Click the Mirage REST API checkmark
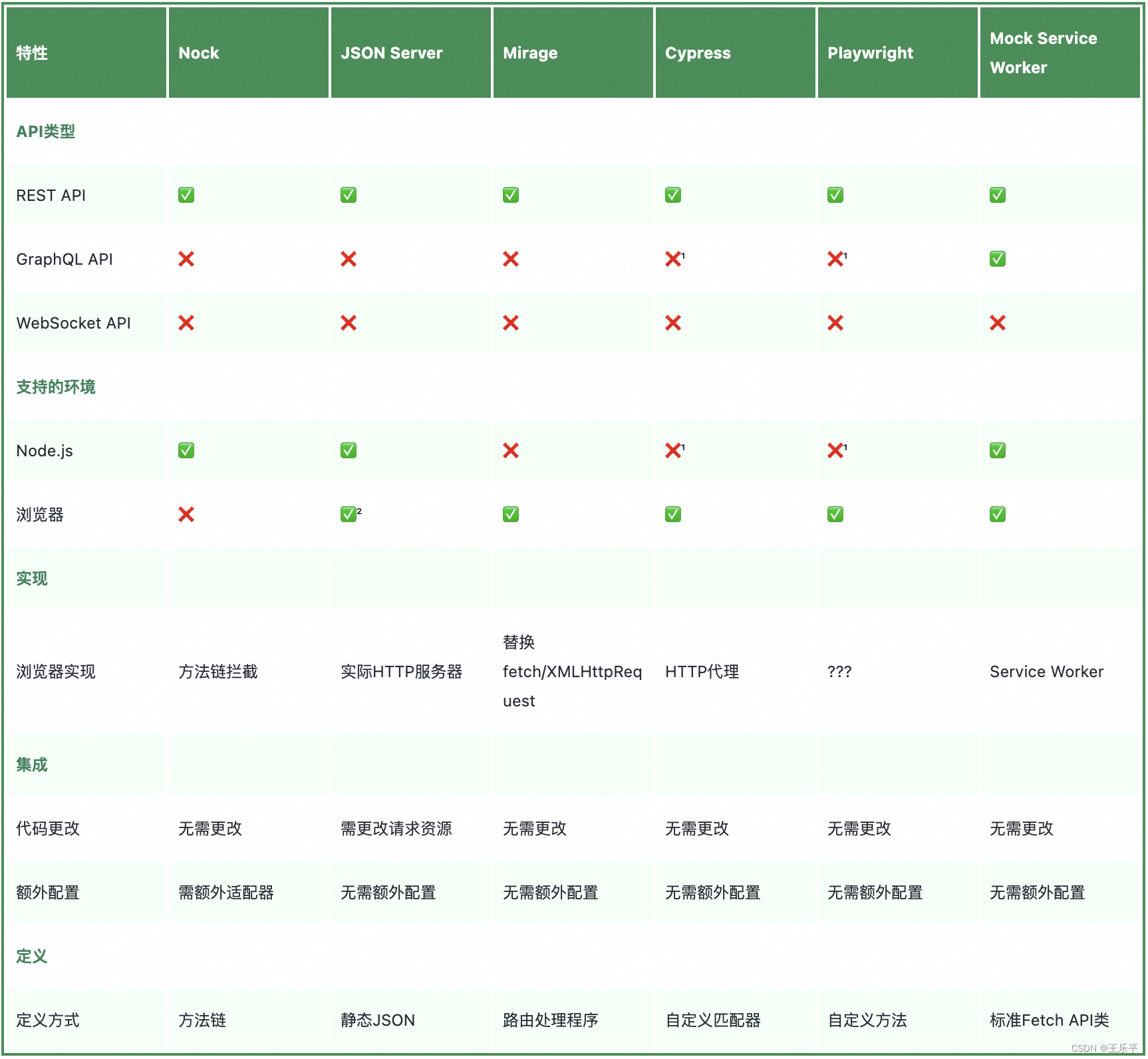Viewport: 1148px width, 1059px height. point(511,195)
